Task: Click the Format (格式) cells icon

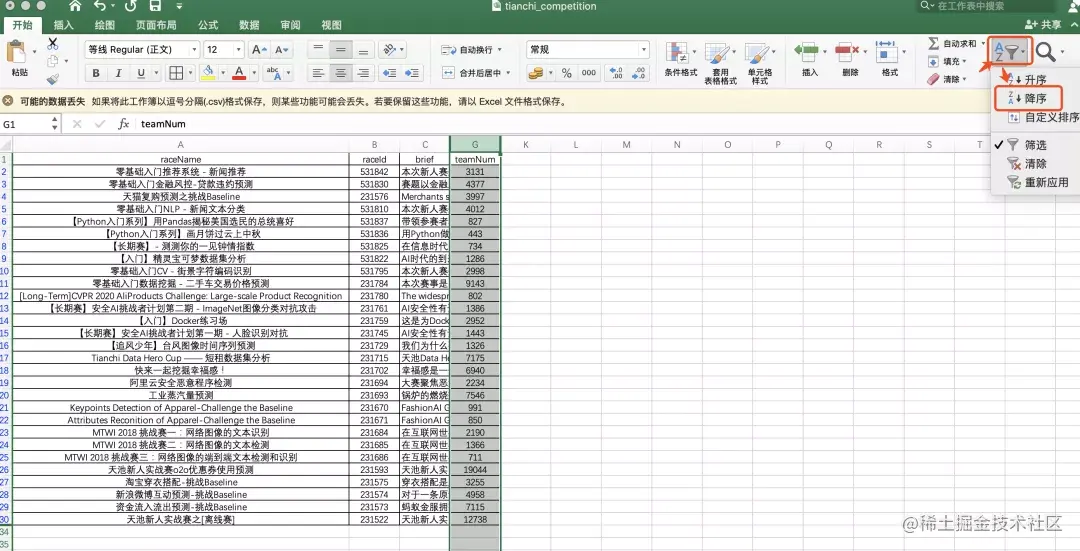Action: 886,51
